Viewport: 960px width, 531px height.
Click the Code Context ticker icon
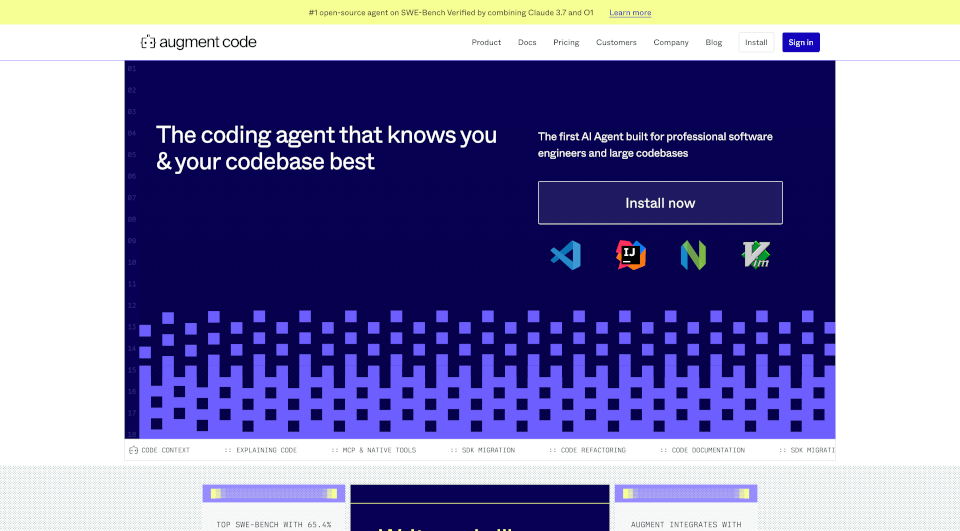click(x=133, y=450)
